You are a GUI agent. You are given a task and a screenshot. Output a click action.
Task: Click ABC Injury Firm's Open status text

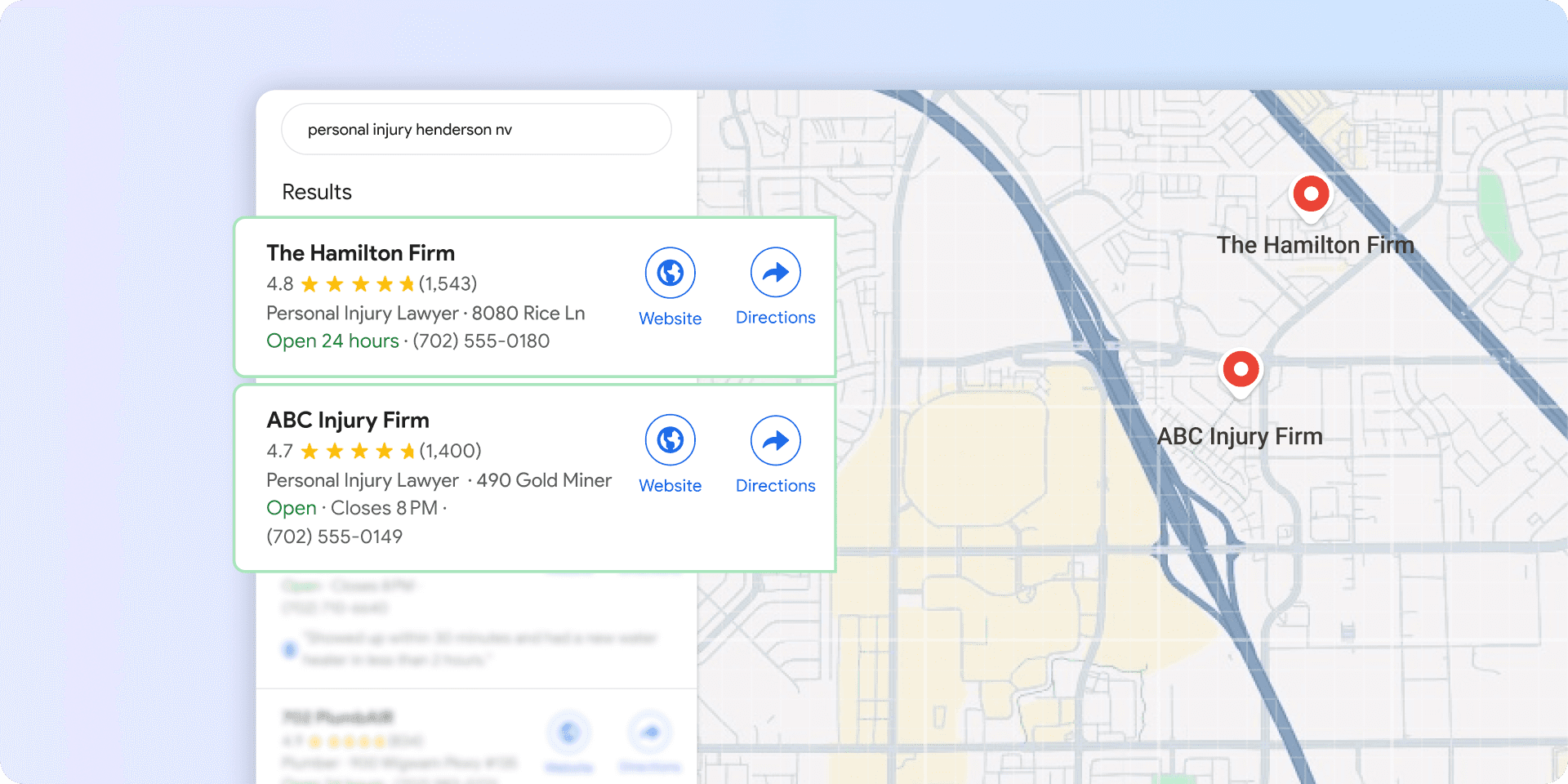[291, 507]
